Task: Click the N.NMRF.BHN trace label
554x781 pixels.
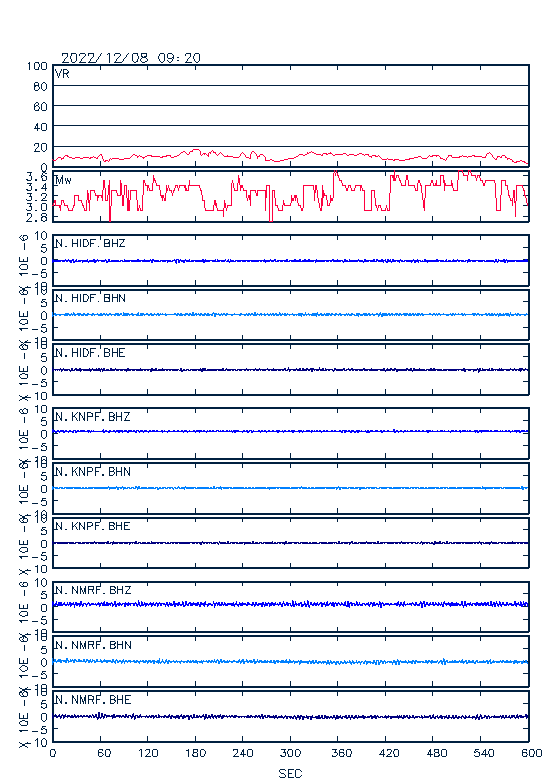Action: (93, 645)
